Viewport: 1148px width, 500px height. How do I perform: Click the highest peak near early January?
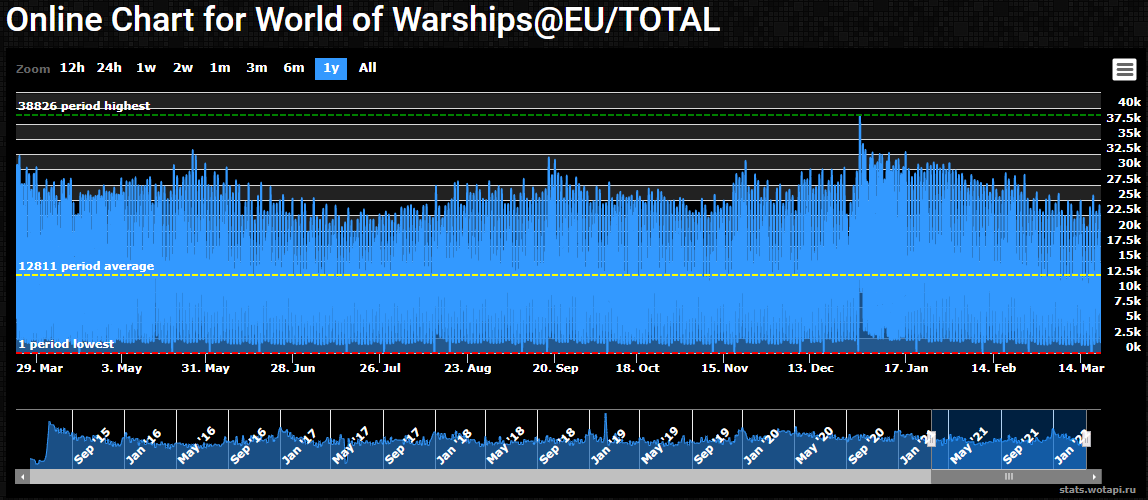point(860,118)
